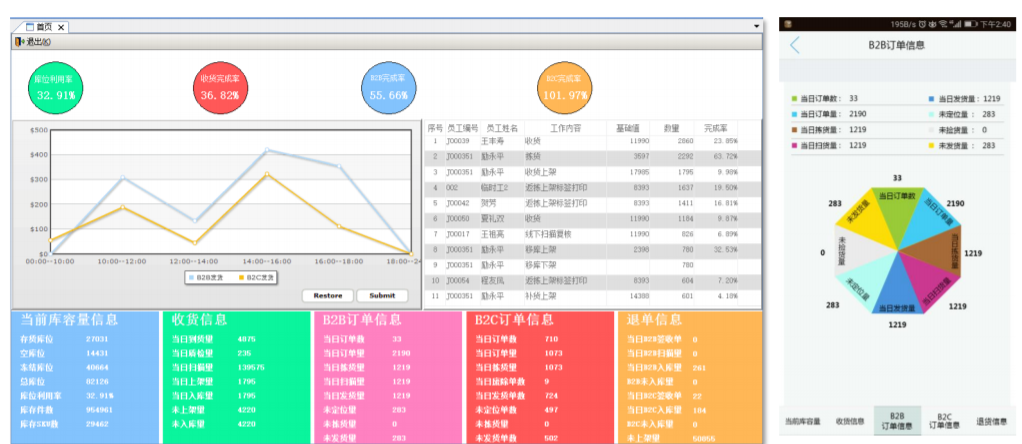Tap the mobile legend entry 当日订单量 2190

click(828, 113)
